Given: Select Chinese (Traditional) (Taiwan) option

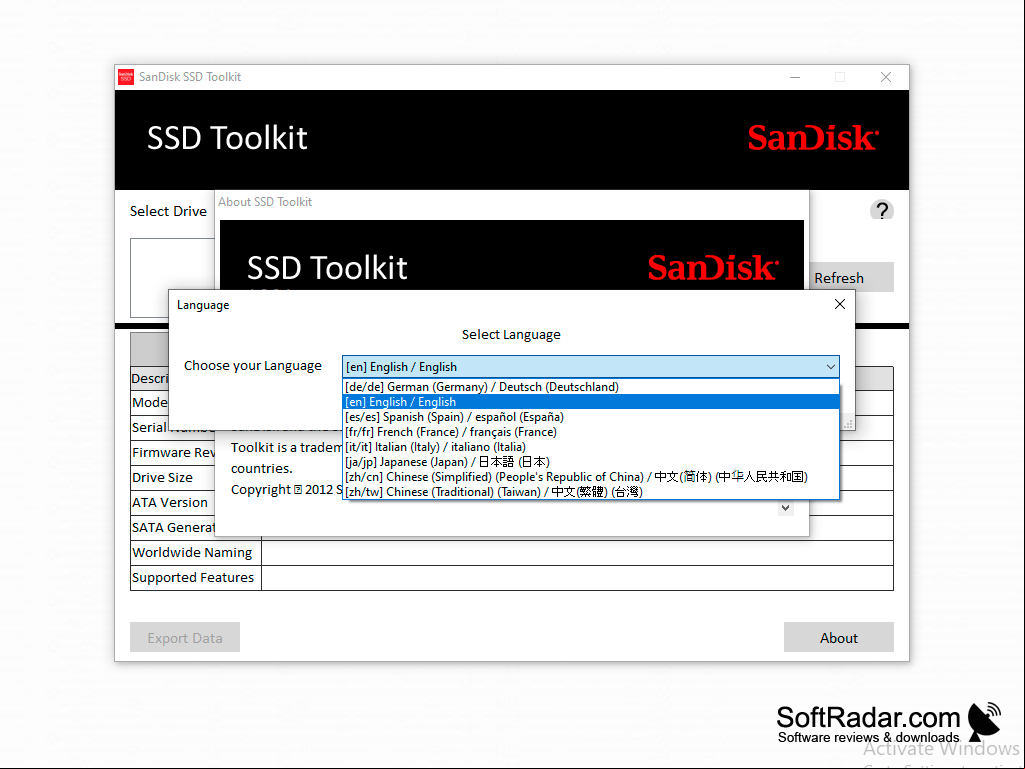Looking at the screenshot, I should point(591,492).
